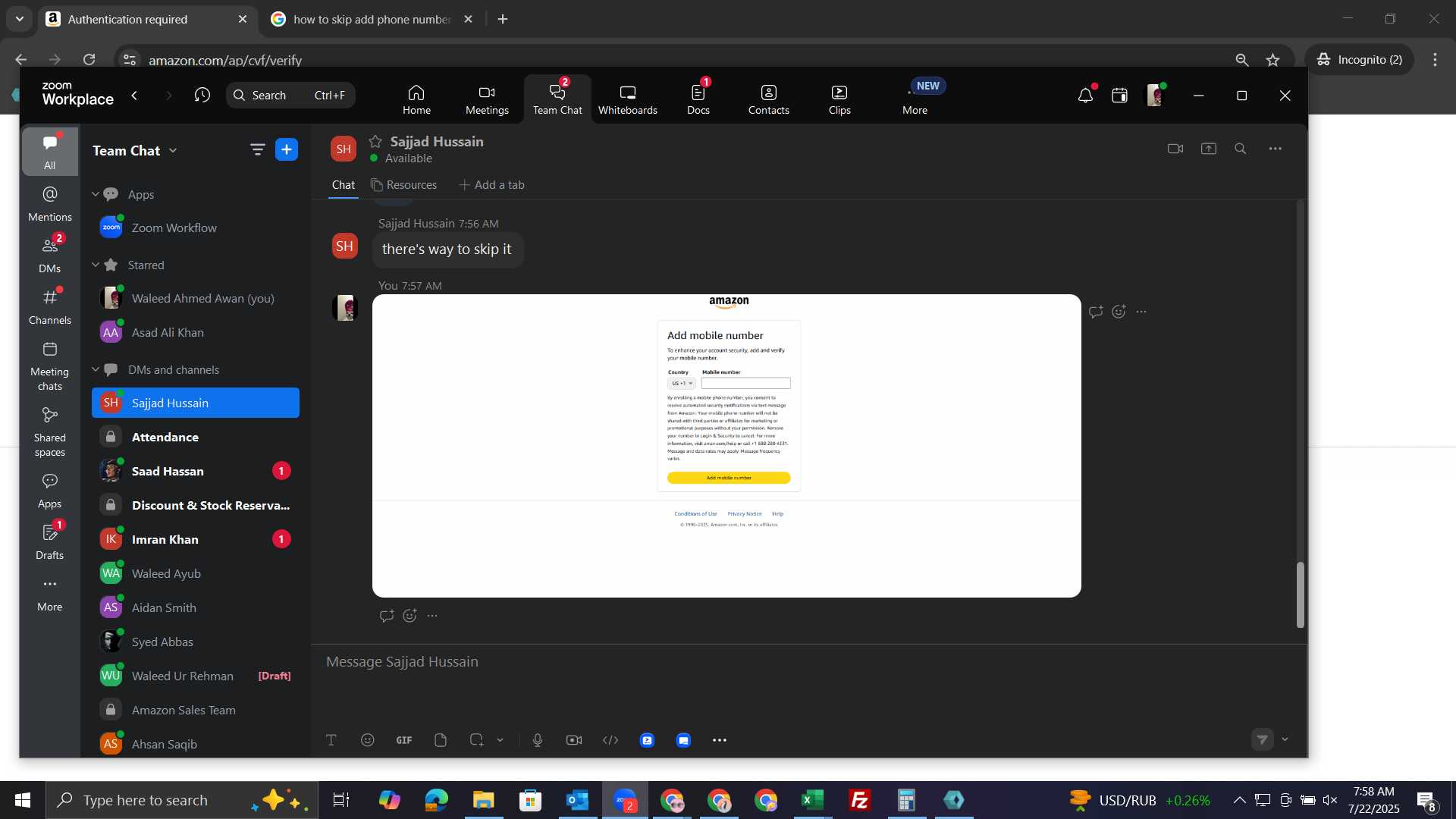Open Shared spaces in the sidebar
This screenshot has height=819, width=1456.
click(x=49, y=432)
